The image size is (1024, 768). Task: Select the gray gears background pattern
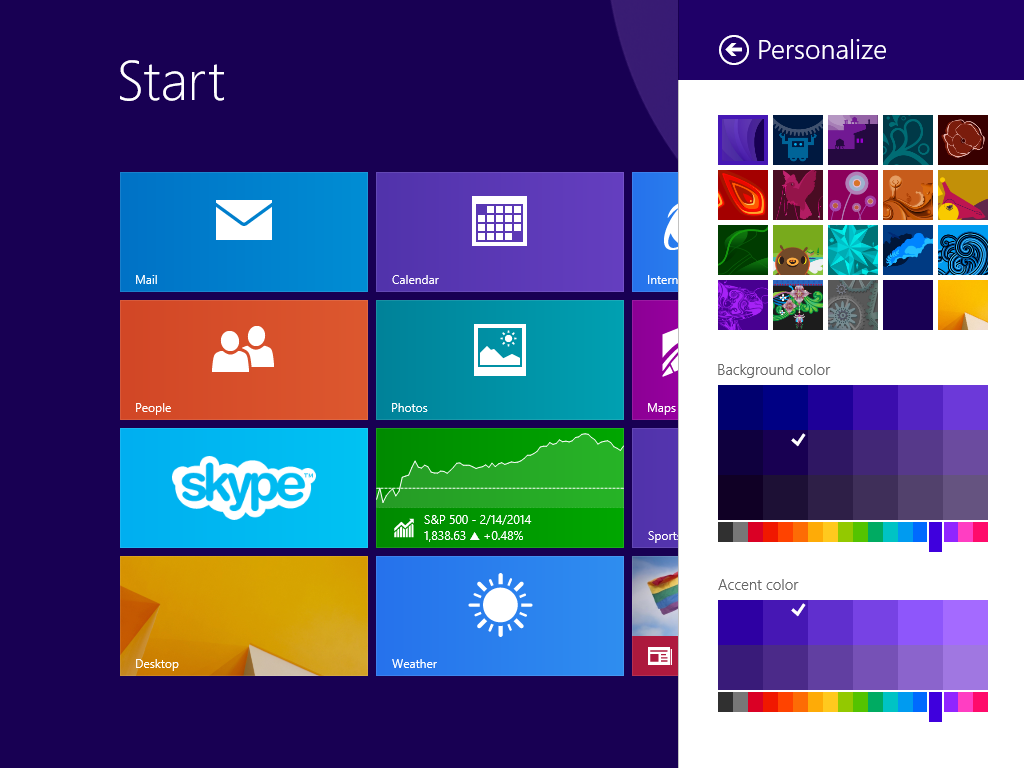[853, 305]
